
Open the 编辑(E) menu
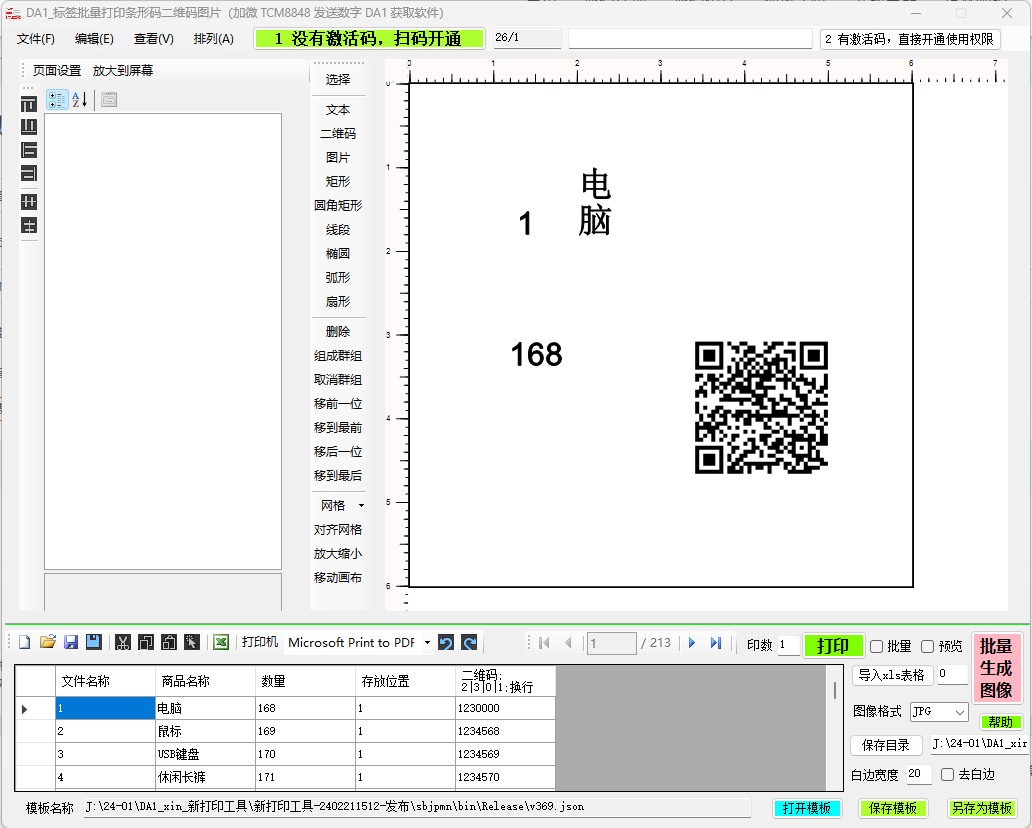tap(94, 39)
